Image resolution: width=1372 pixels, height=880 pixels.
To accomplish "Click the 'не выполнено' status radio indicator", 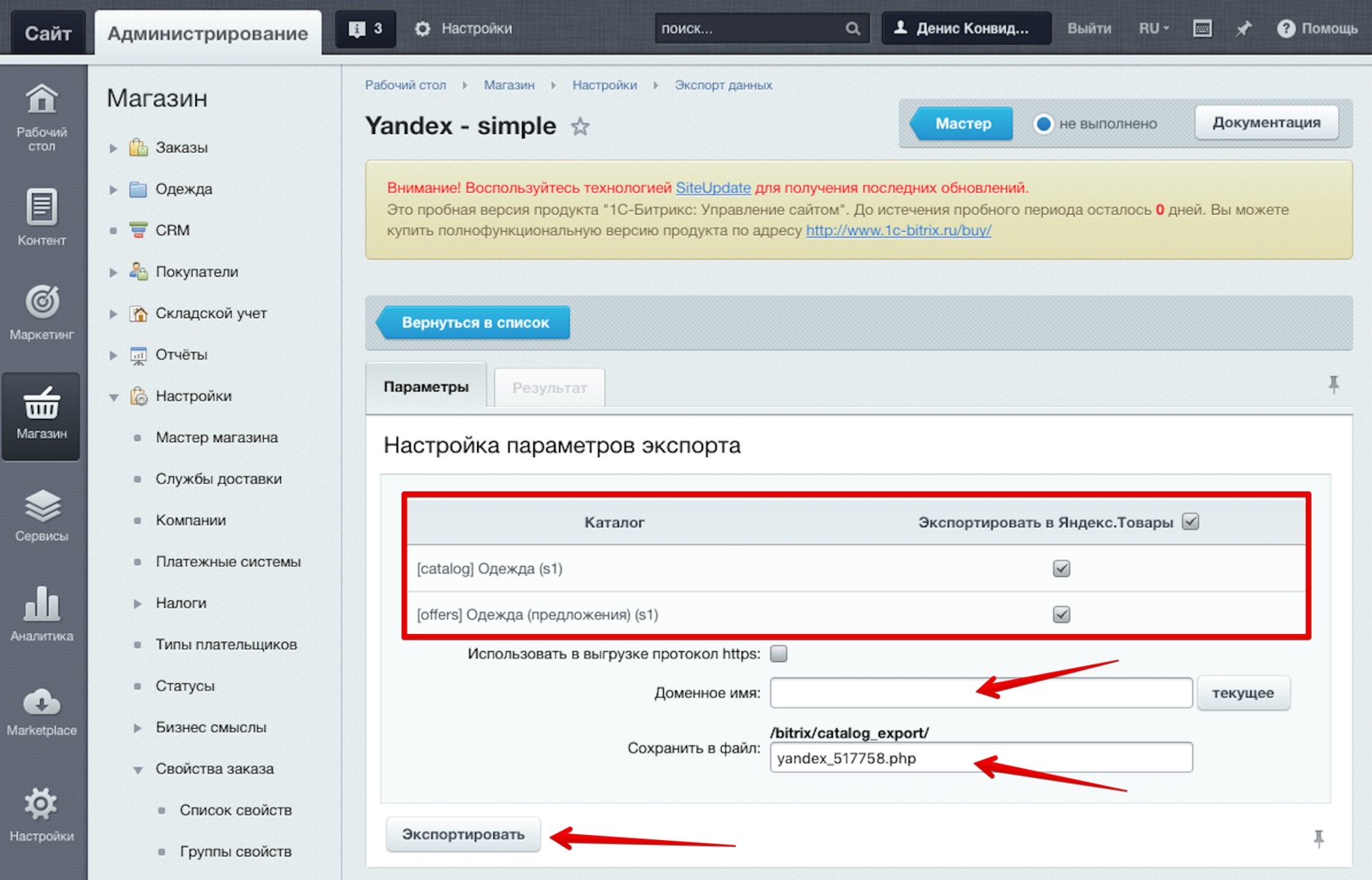I will pyautogui.click(x=1043, y=123).
